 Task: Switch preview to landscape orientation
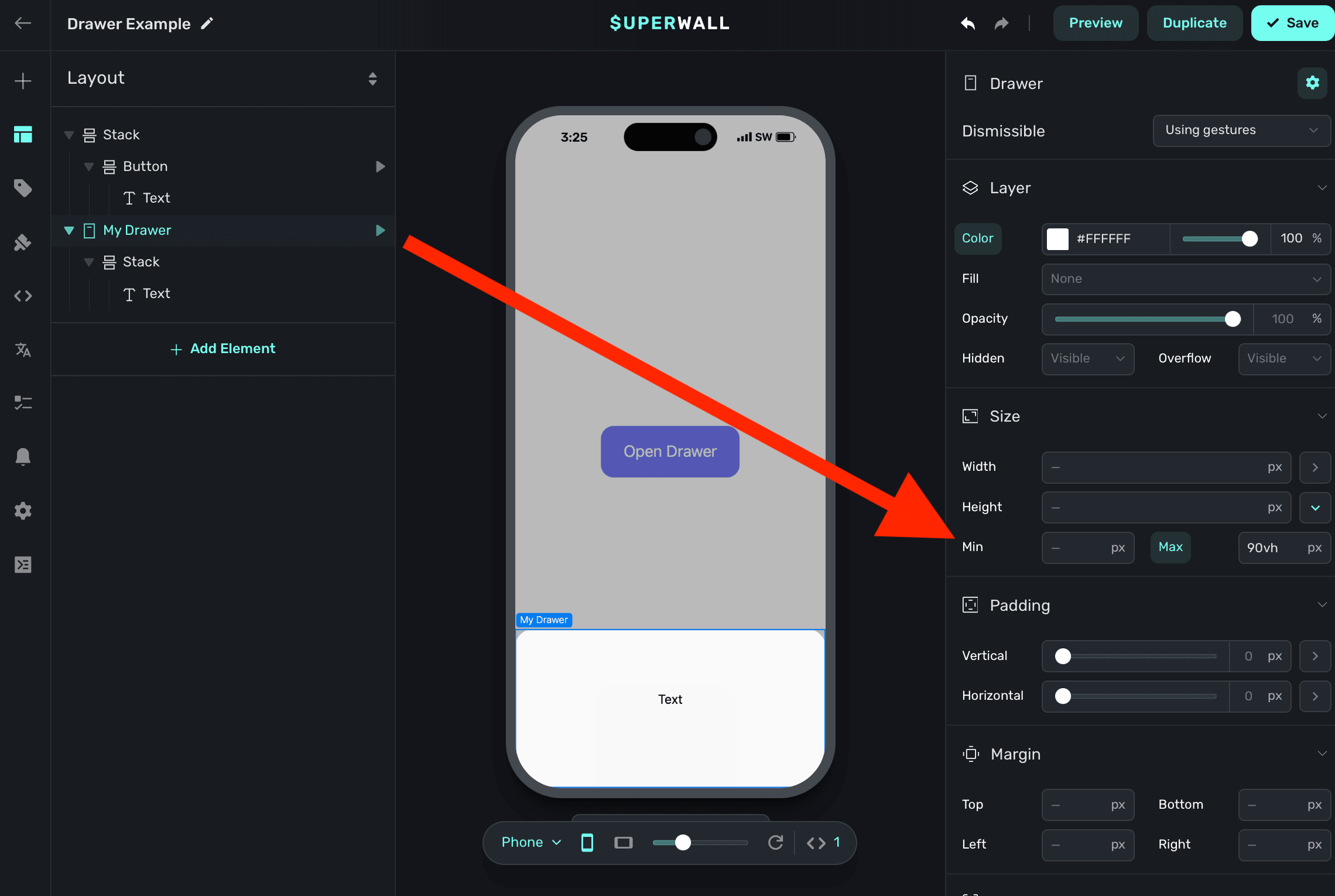[623, 842]
